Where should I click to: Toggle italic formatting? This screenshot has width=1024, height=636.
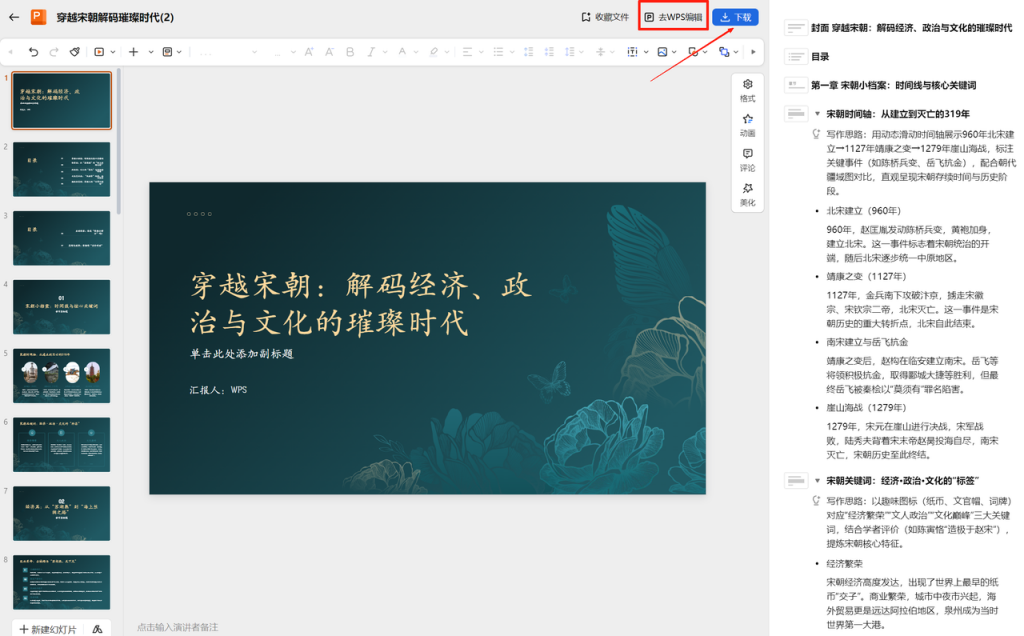(x=371, y=52)
